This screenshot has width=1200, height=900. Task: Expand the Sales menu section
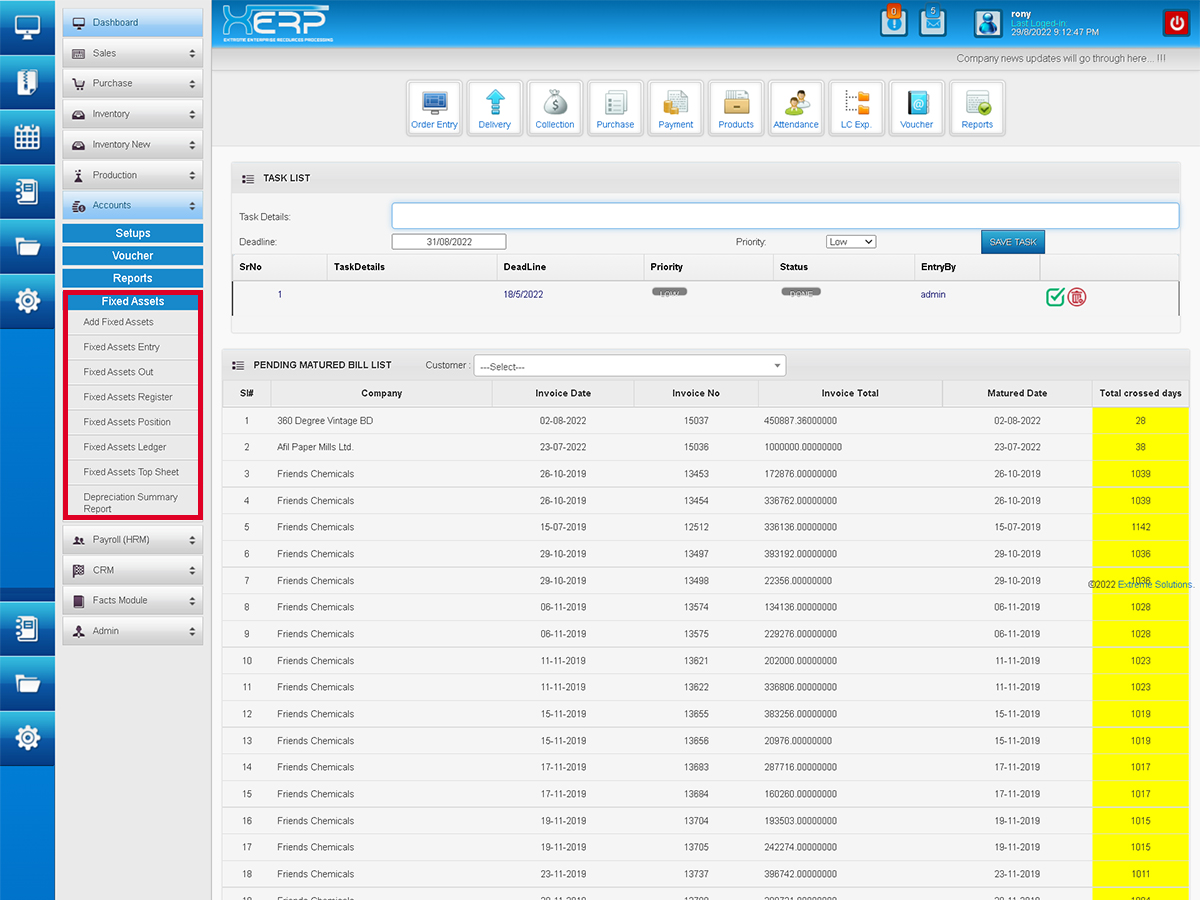(x=133, y=53)
